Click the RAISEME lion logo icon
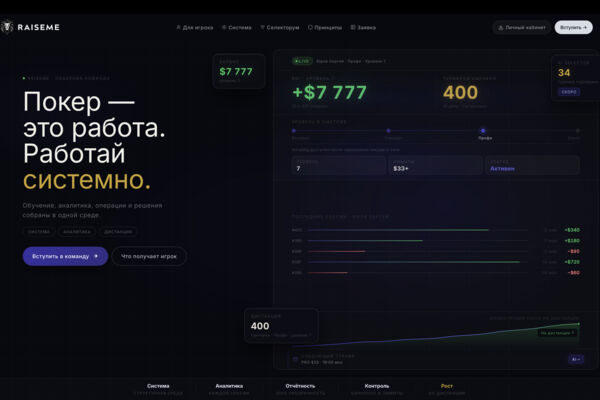 (7, 27)
